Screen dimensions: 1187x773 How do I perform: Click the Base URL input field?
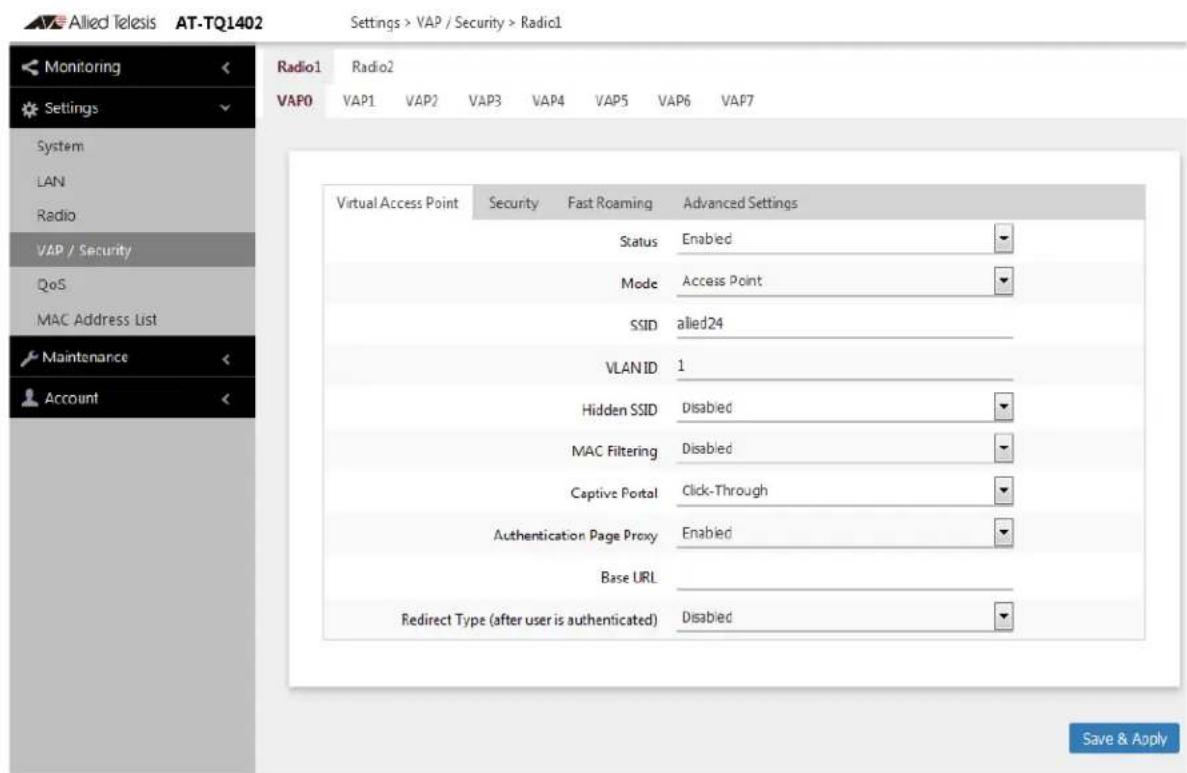point(845,577)
